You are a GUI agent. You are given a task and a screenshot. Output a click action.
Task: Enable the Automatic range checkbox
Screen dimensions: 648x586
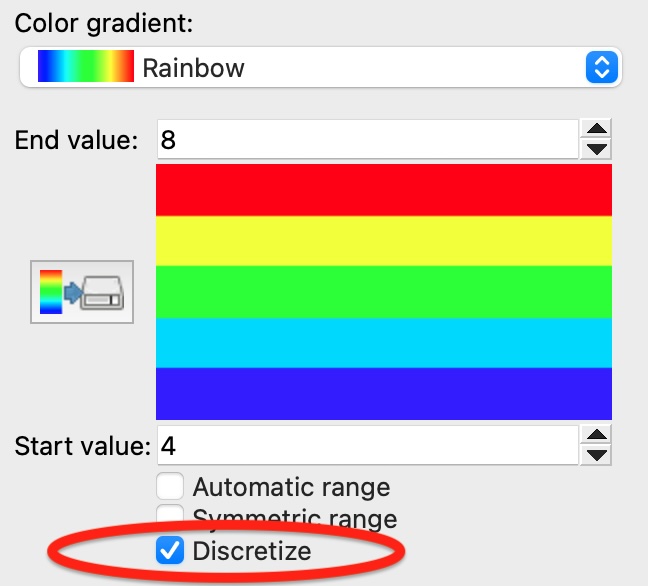click(x=171, y=487)
